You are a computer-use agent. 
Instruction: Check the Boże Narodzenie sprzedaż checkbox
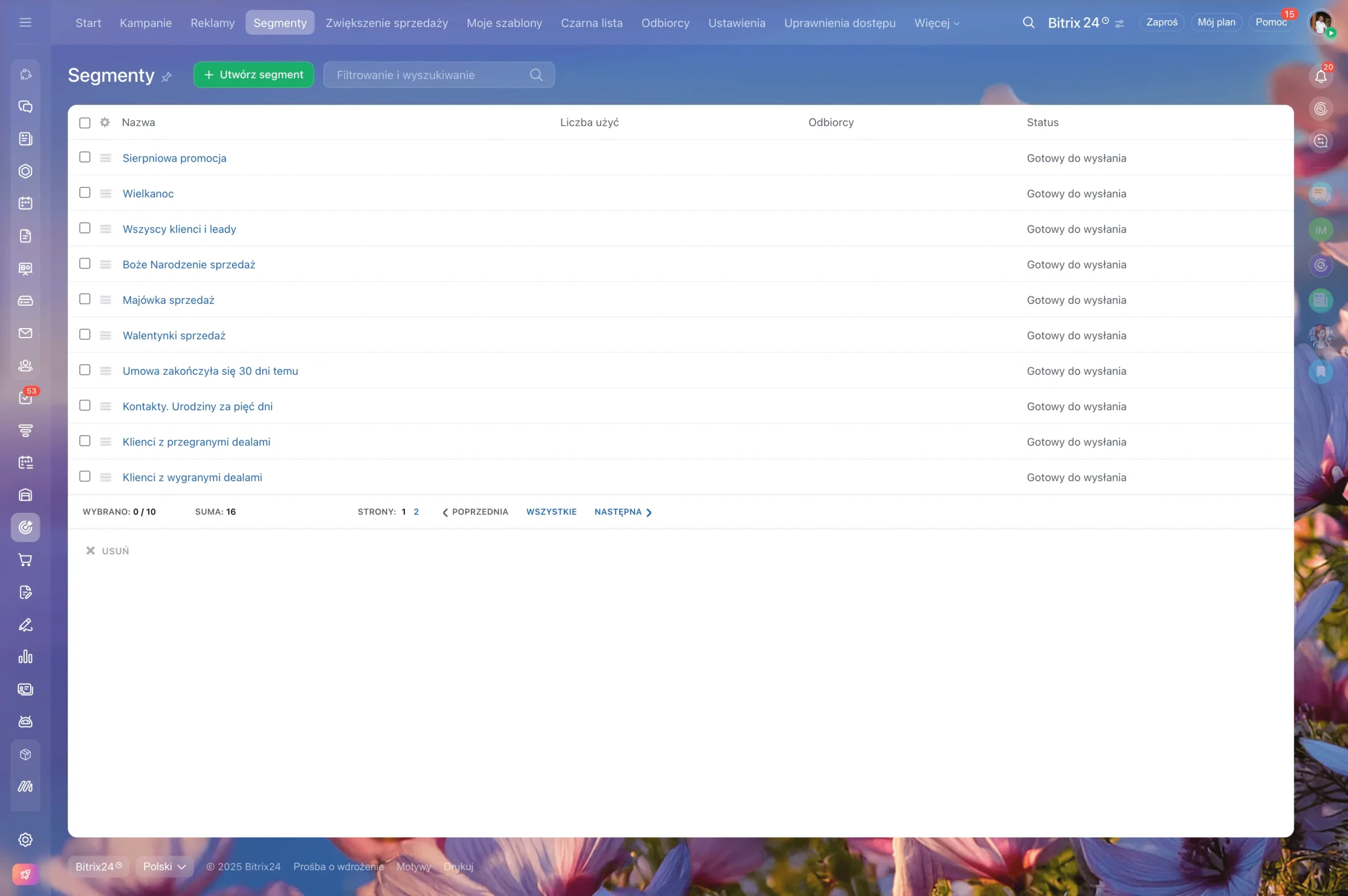tap(85, 263)
